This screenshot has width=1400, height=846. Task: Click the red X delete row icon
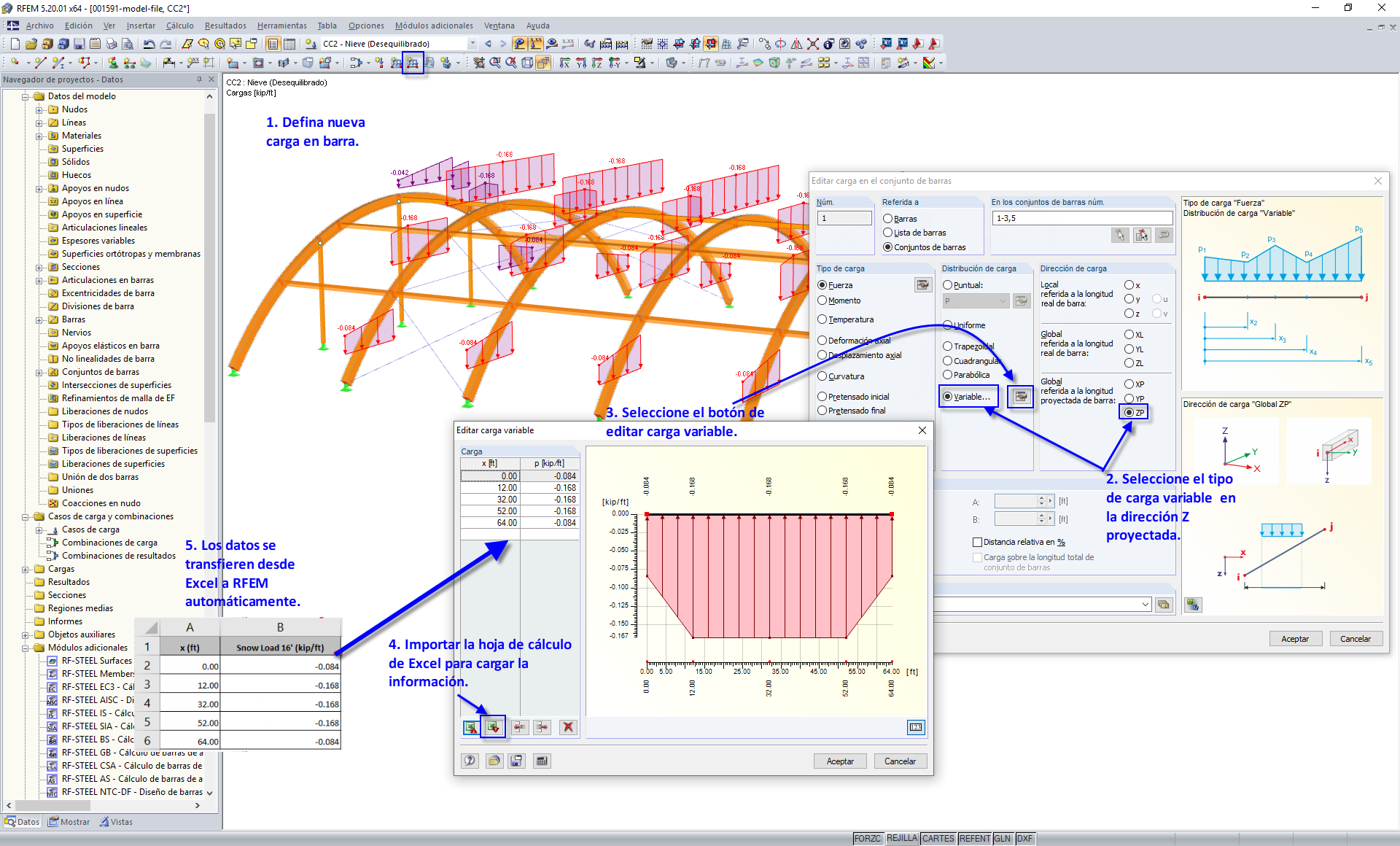[x=568, y=727]
